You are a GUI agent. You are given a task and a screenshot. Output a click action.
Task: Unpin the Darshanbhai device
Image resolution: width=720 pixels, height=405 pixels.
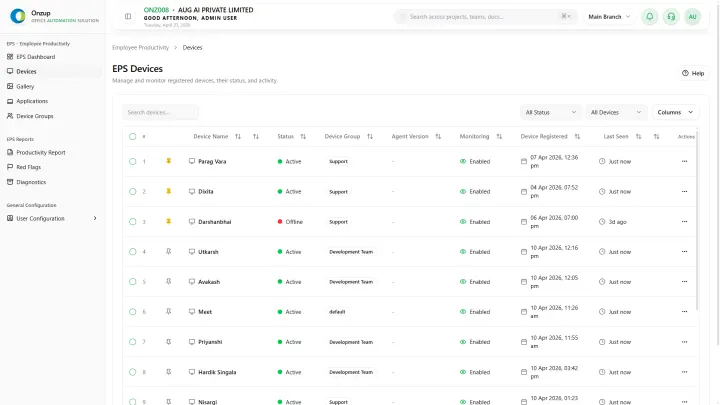point(169,221)
